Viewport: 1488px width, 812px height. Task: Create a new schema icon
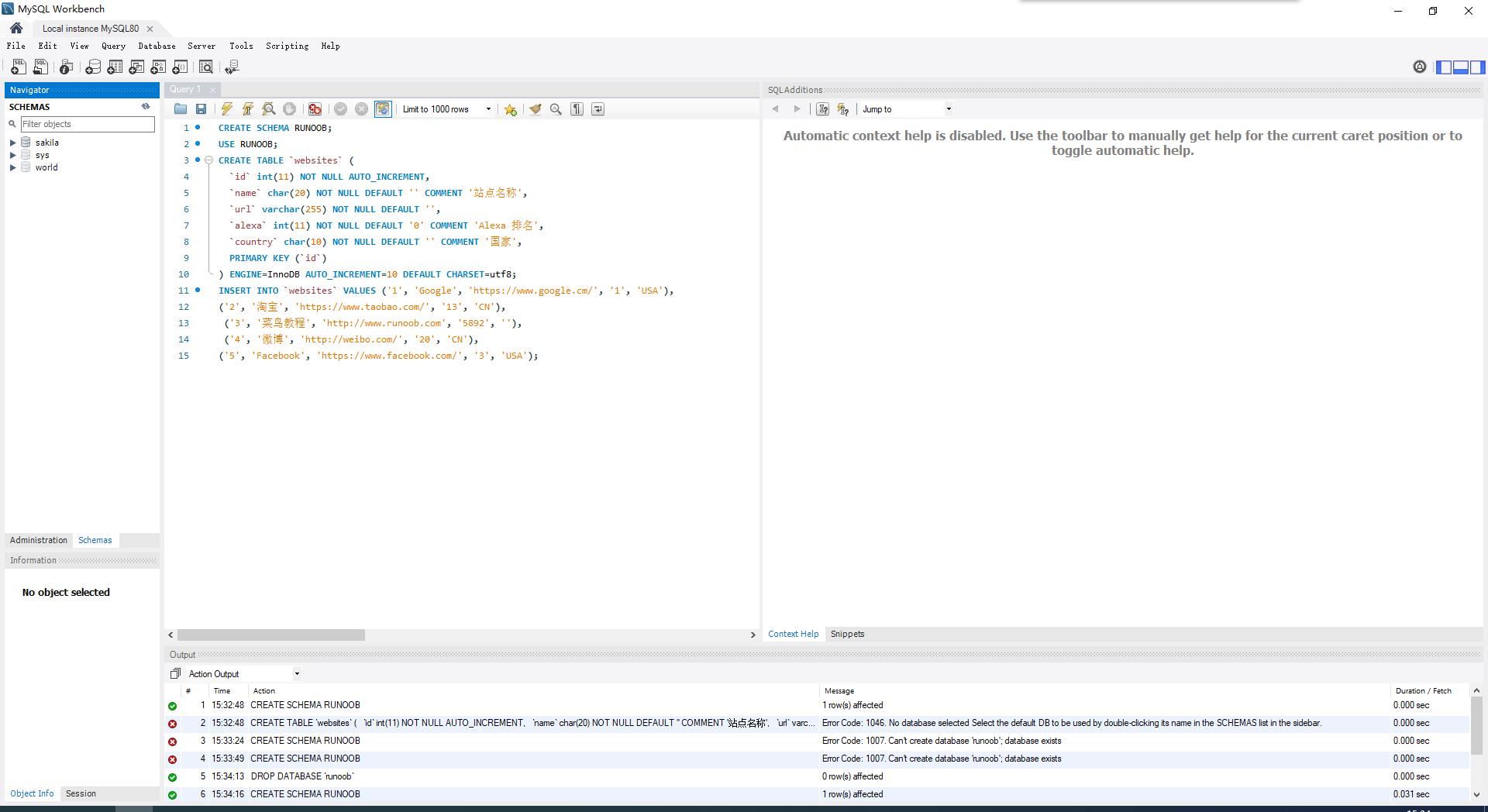[x=93, y=67]
